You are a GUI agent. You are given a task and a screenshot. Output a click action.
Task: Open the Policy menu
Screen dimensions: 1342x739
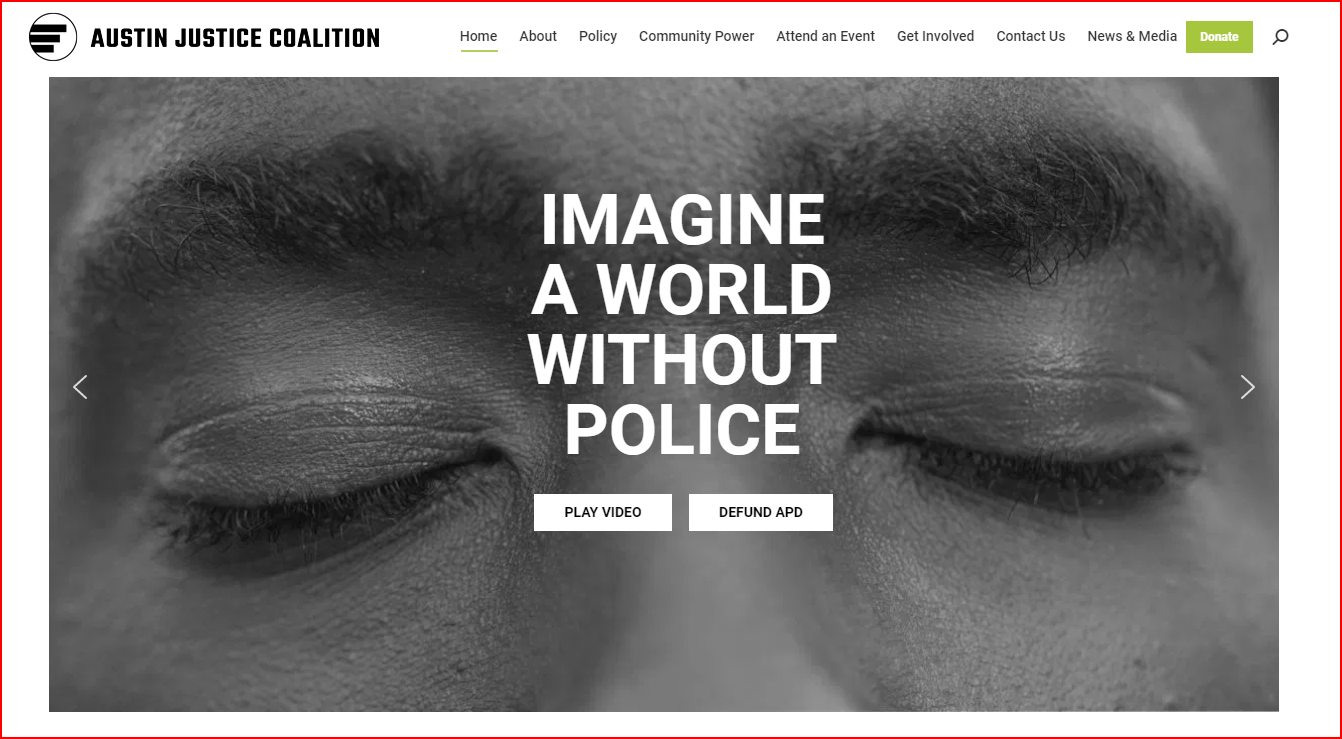pos(598,36)
